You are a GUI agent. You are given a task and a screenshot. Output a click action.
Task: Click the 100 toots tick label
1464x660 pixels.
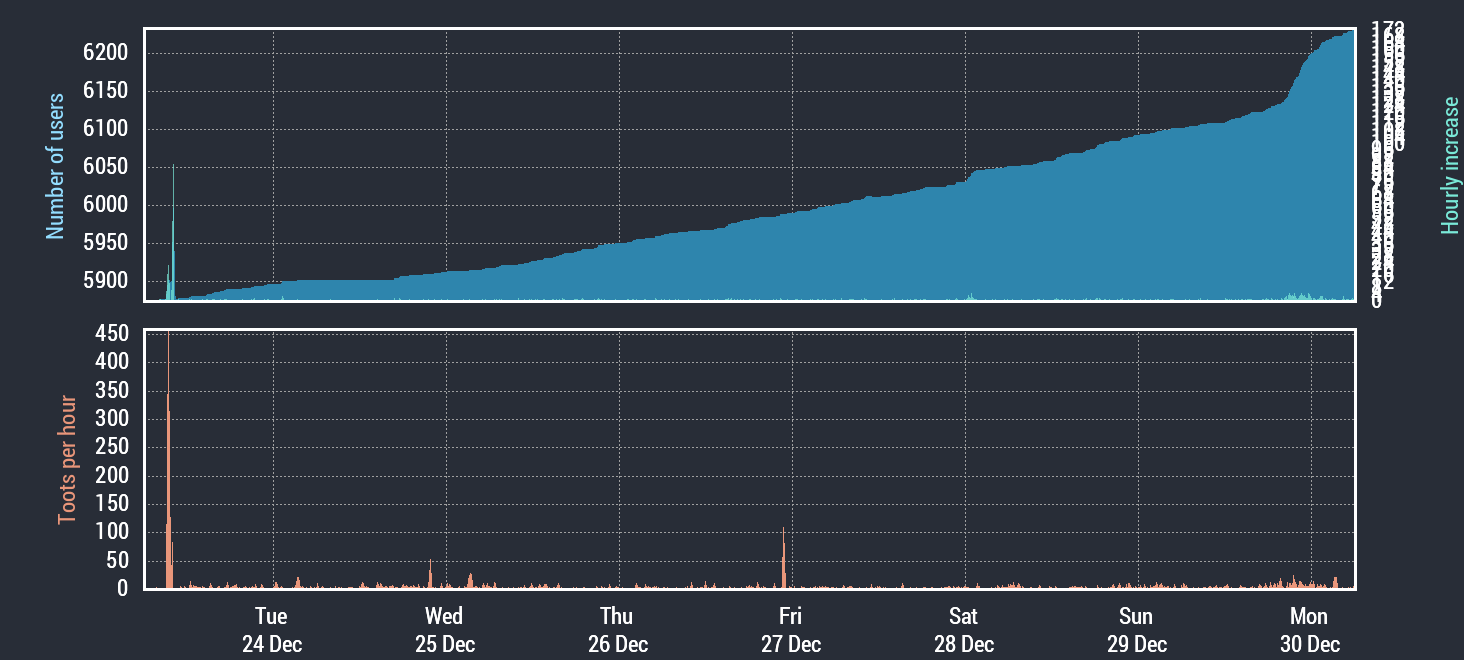(x=111, y=532)
